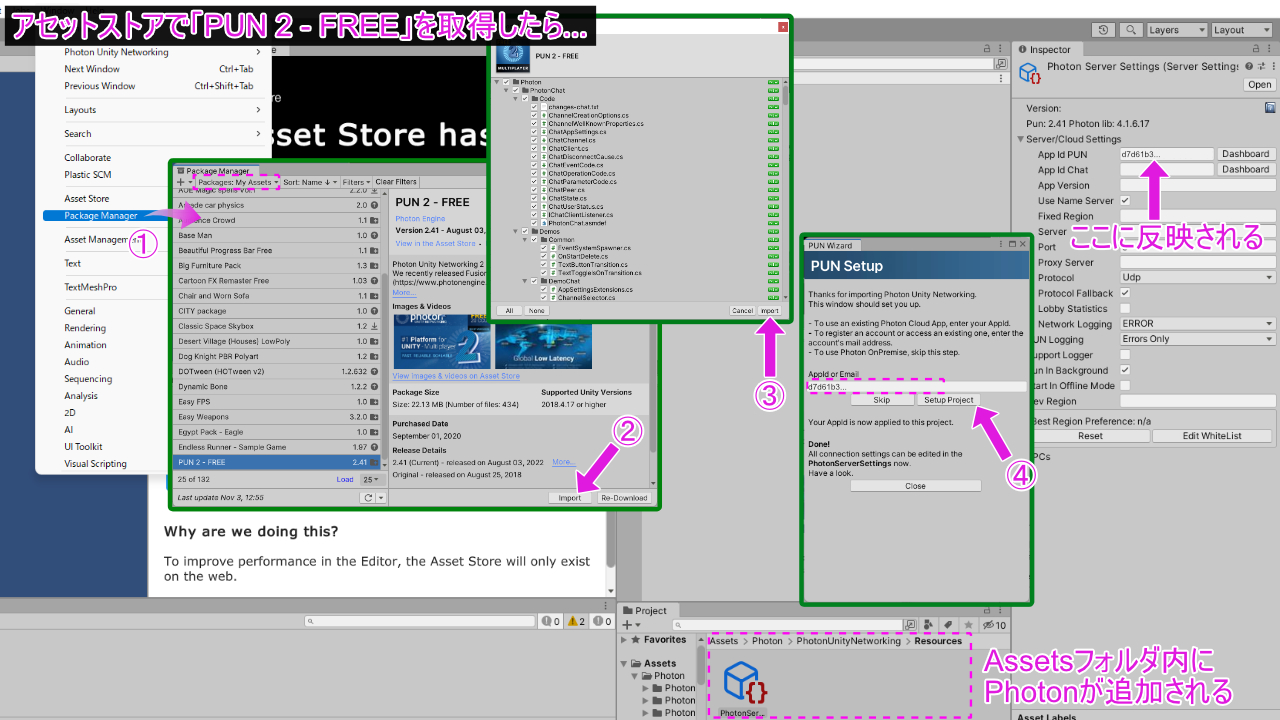Open the PUN Logging Errors Only dropdown
Image resolution: width=1280 pixels, height=720 pixels.
click(x=1198, y=339)
